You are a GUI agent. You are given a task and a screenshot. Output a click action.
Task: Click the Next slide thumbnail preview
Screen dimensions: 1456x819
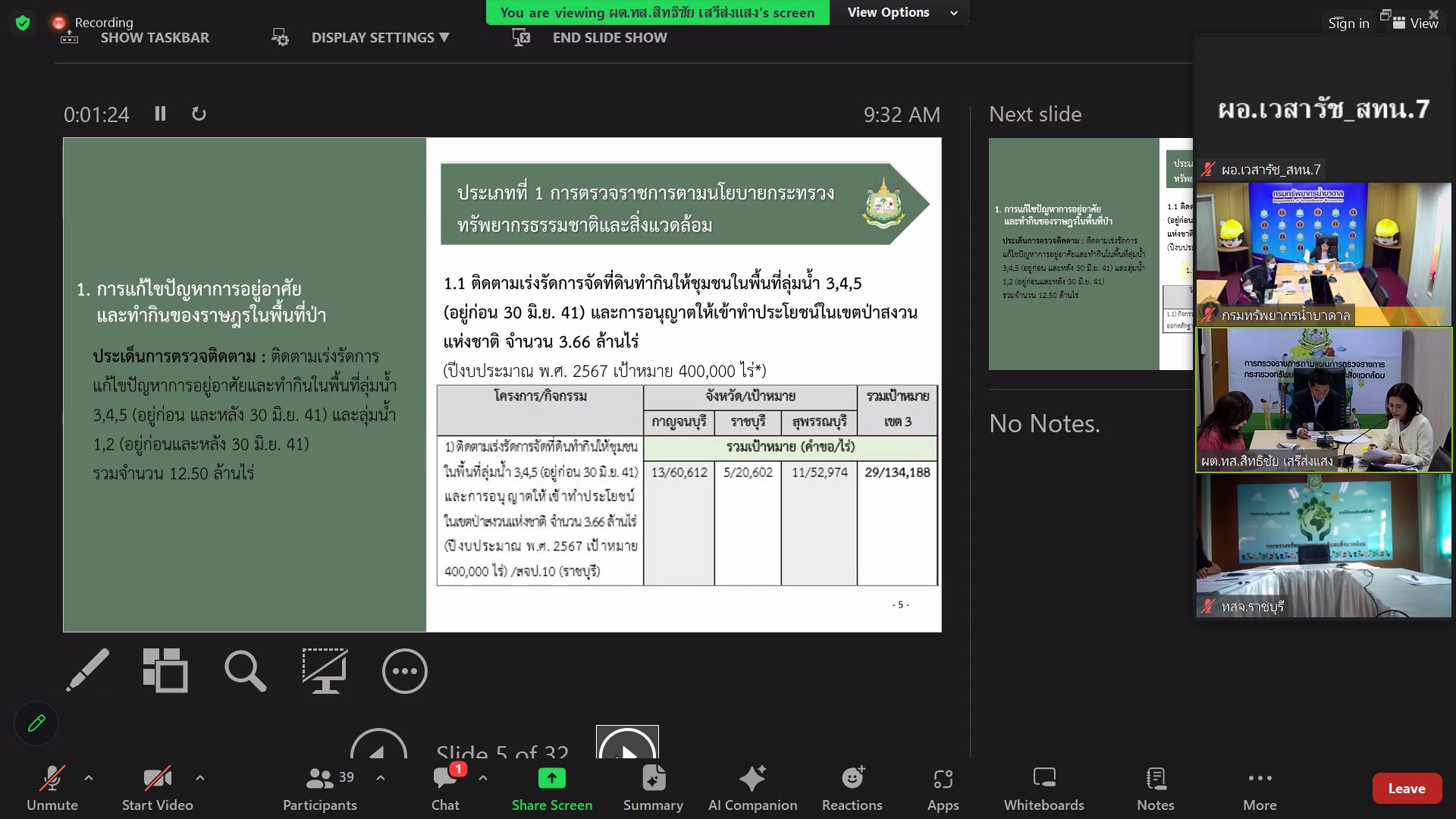tap(1090, 254)
